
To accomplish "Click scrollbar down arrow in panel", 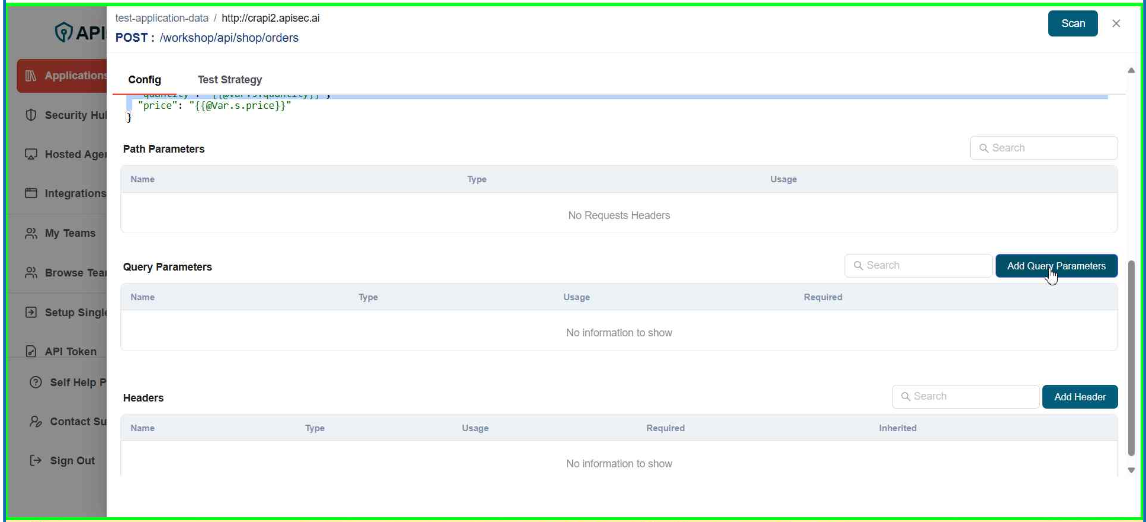I will pos(1131,470).
